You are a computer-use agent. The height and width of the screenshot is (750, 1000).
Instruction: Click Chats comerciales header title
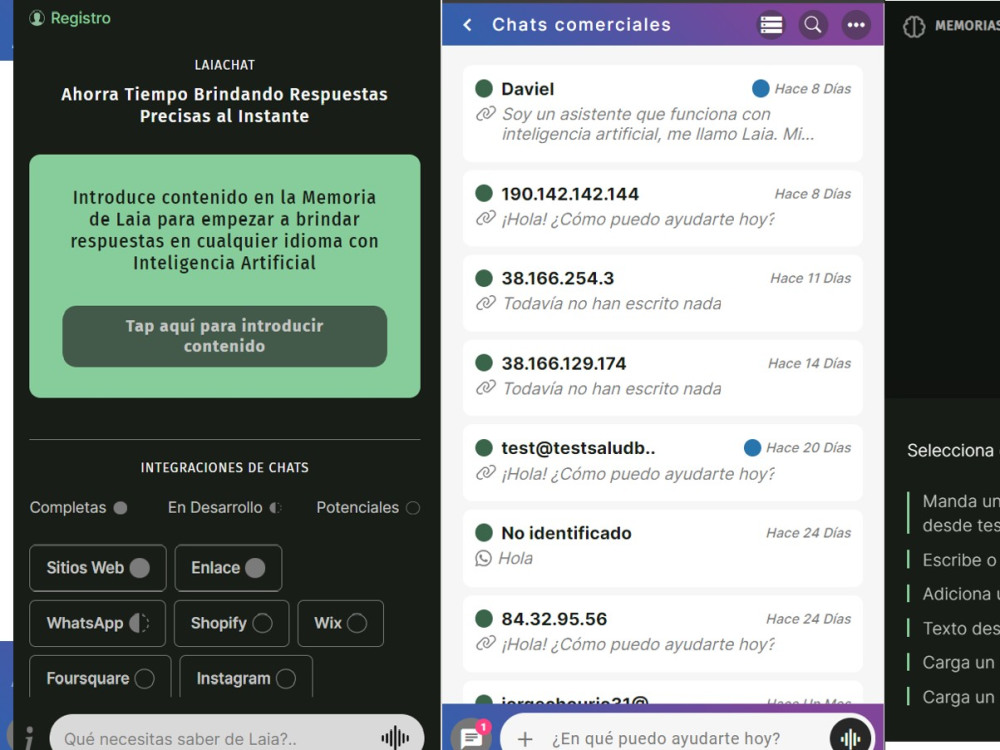[x=581, y=24]
